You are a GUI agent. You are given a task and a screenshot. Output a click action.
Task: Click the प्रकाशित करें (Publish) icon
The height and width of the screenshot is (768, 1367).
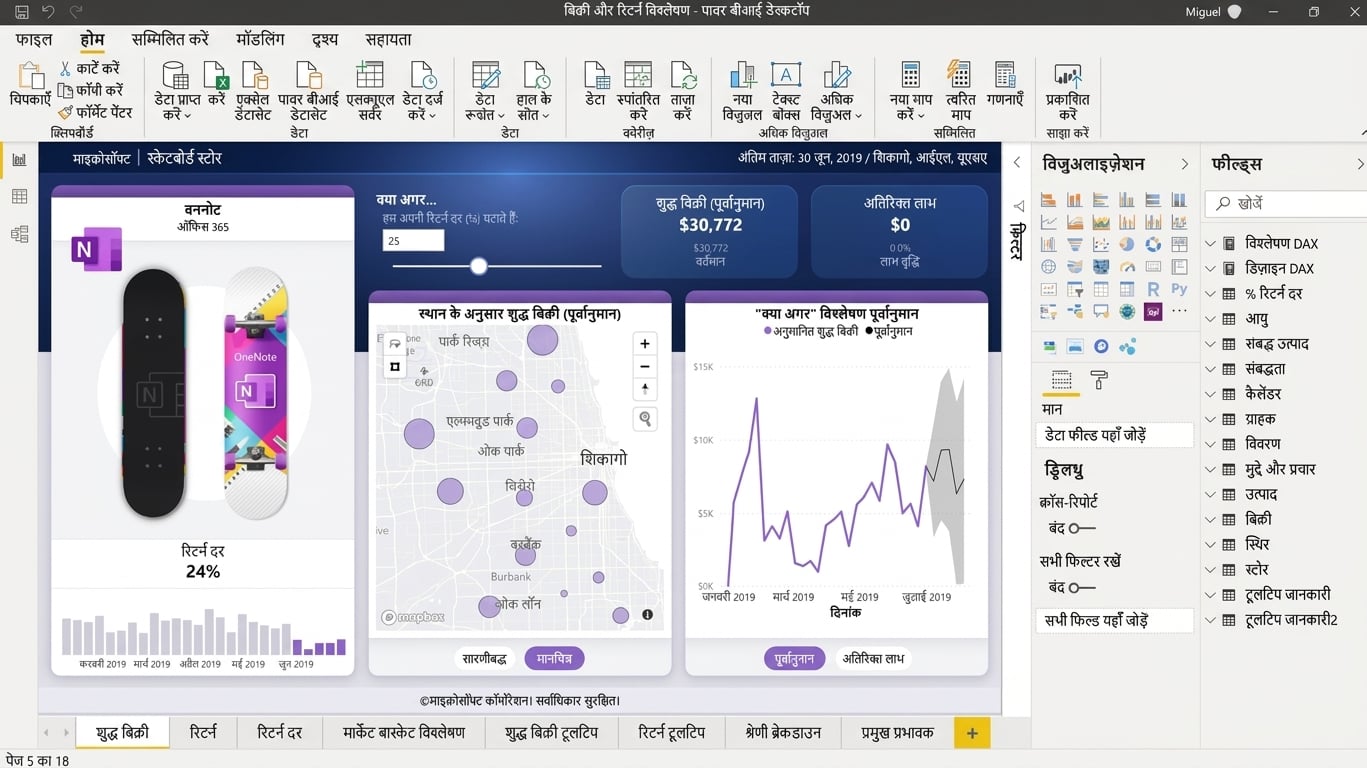click(1067, 76)
